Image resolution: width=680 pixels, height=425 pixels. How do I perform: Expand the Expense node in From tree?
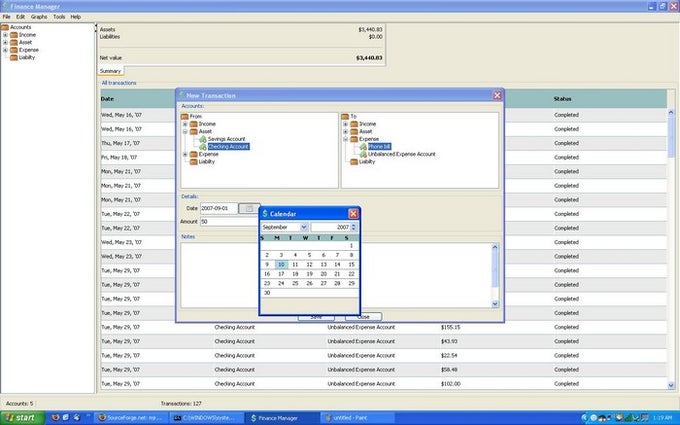(185, 154)
